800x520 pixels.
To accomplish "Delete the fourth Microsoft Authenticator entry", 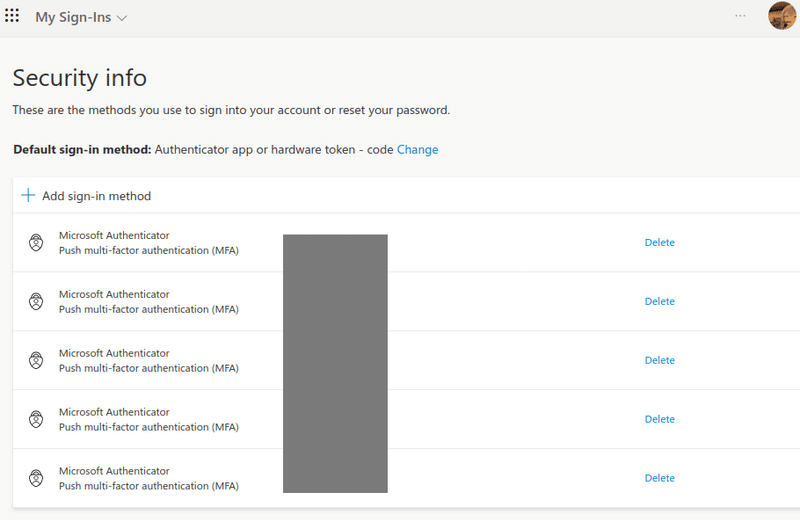I will click(659, 419).
